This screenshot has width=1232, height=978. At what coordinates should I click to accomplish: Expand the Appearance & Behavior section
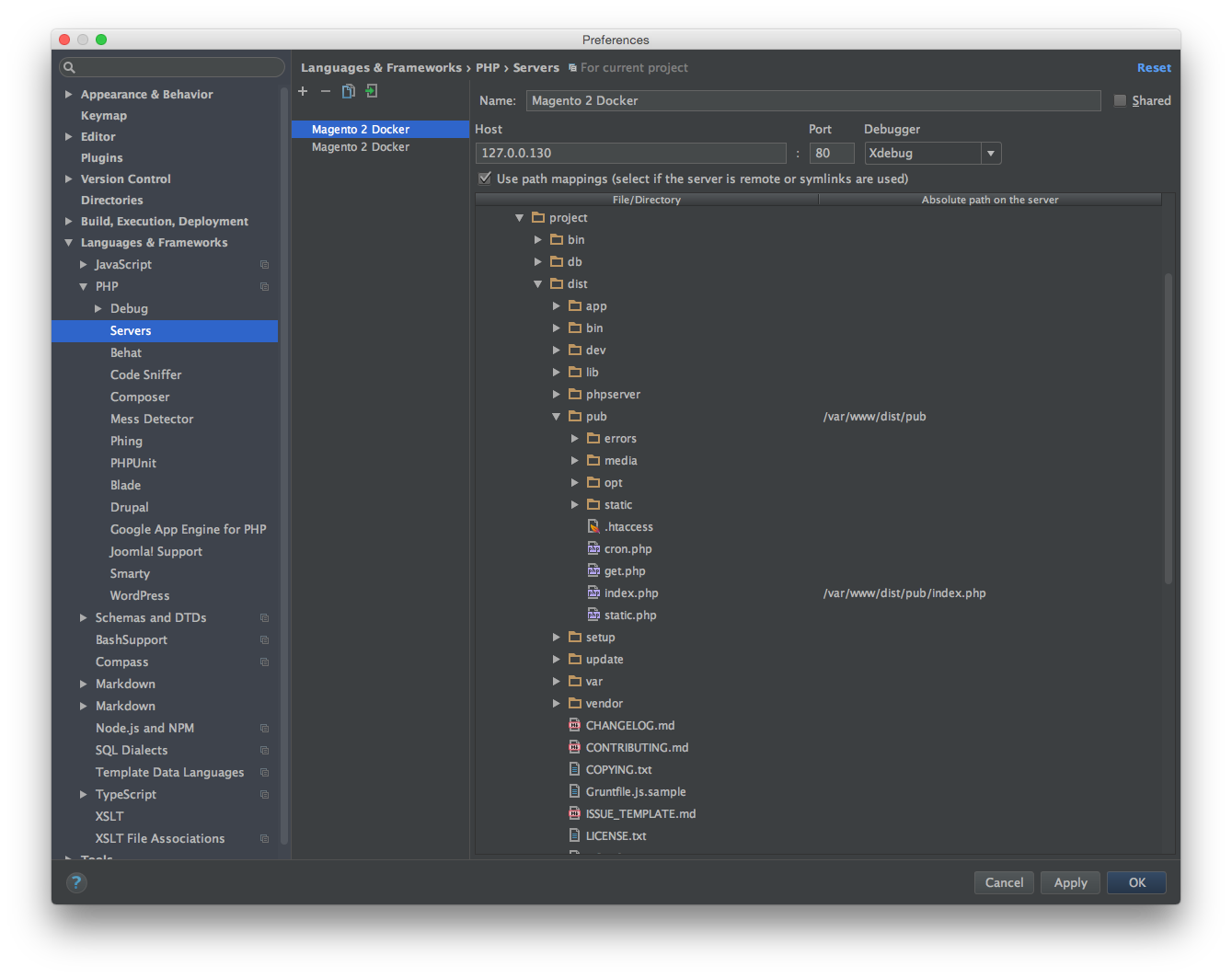pyautogui.click(x=68, y=95)
